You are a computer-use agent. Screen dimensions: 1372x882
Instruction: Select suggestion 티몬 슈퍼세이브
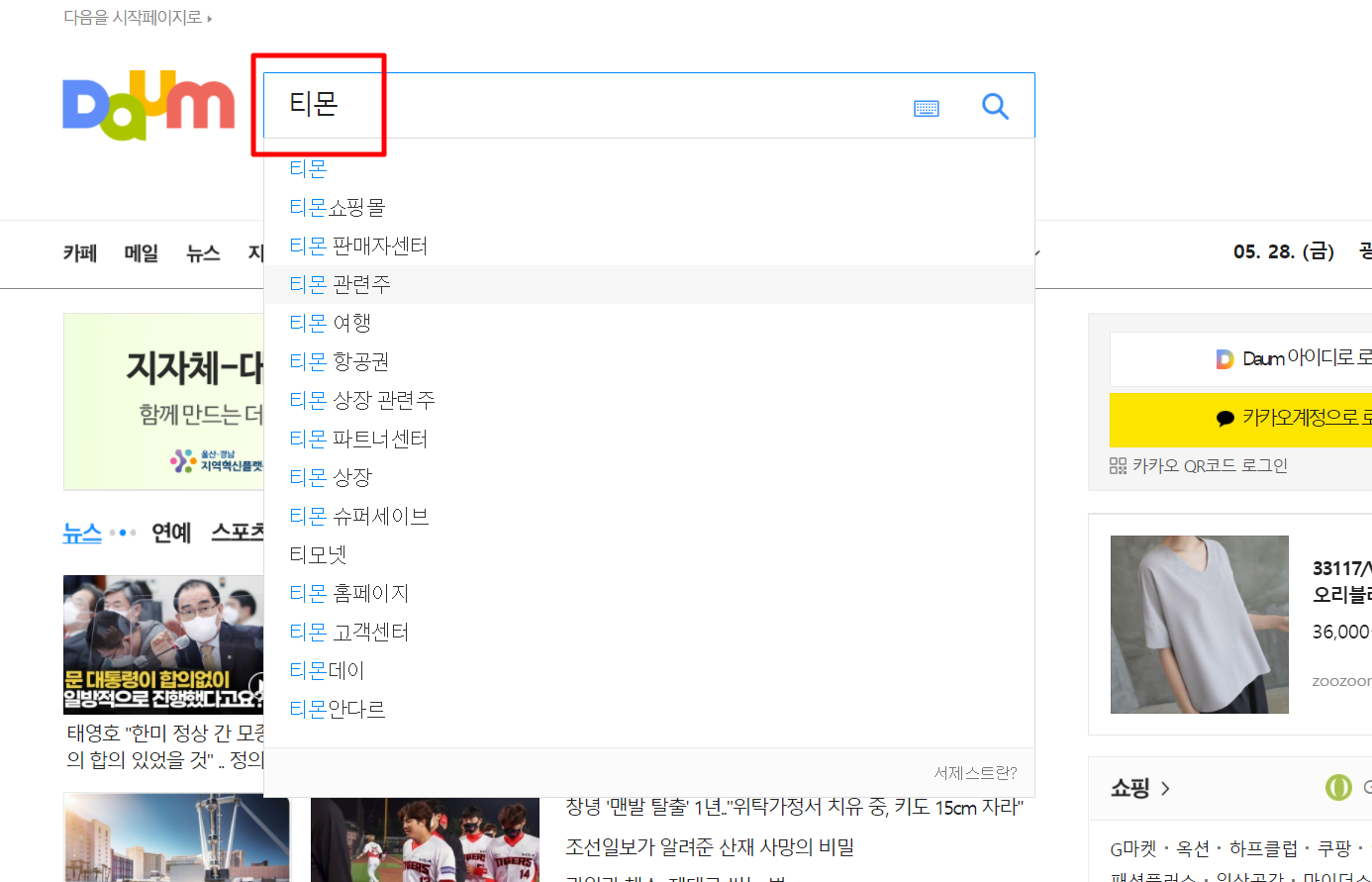click(648, 517)
